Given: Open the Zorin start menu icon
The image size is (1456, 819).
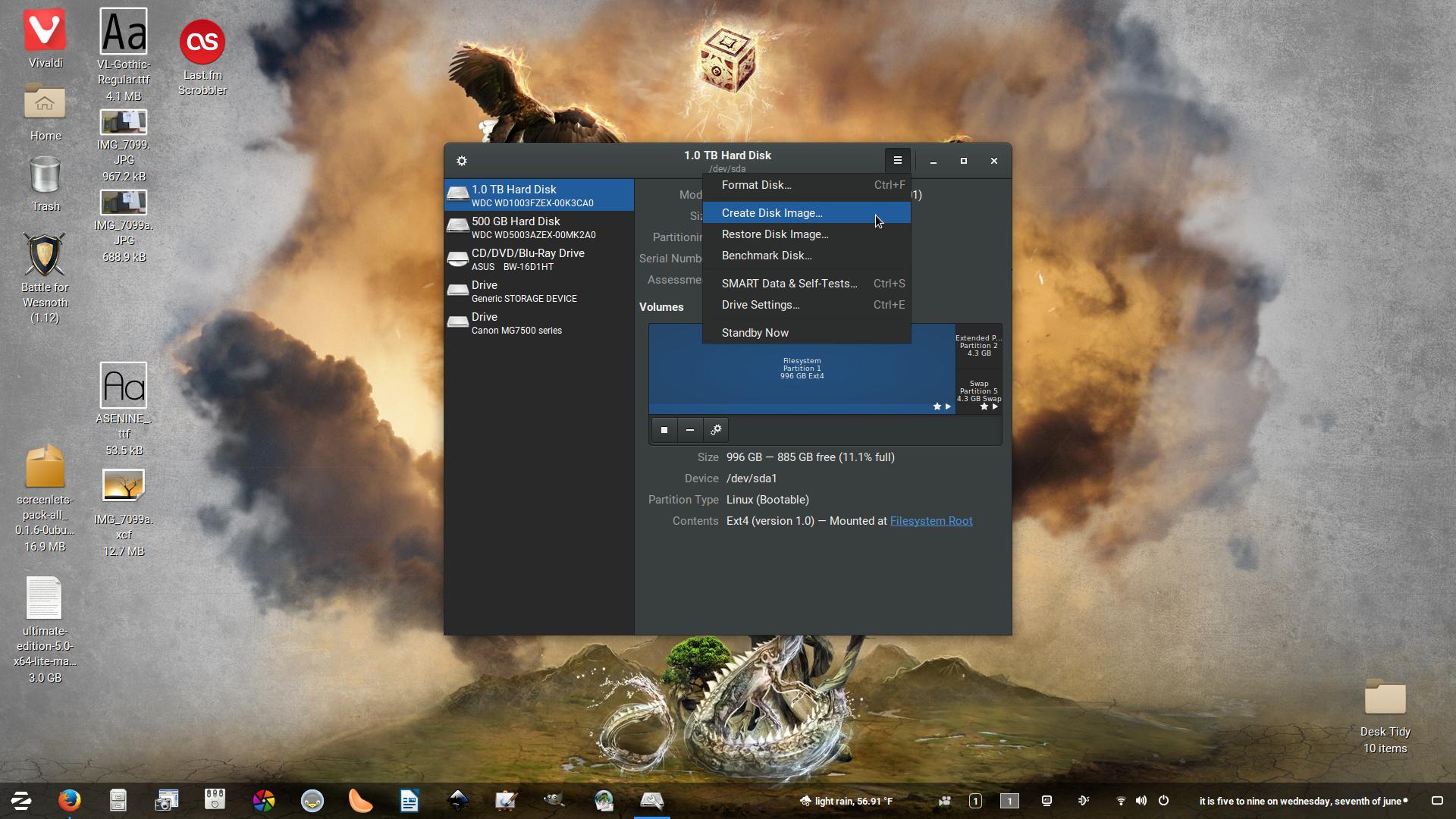Looking at the screenshot, I should (21, 801).
